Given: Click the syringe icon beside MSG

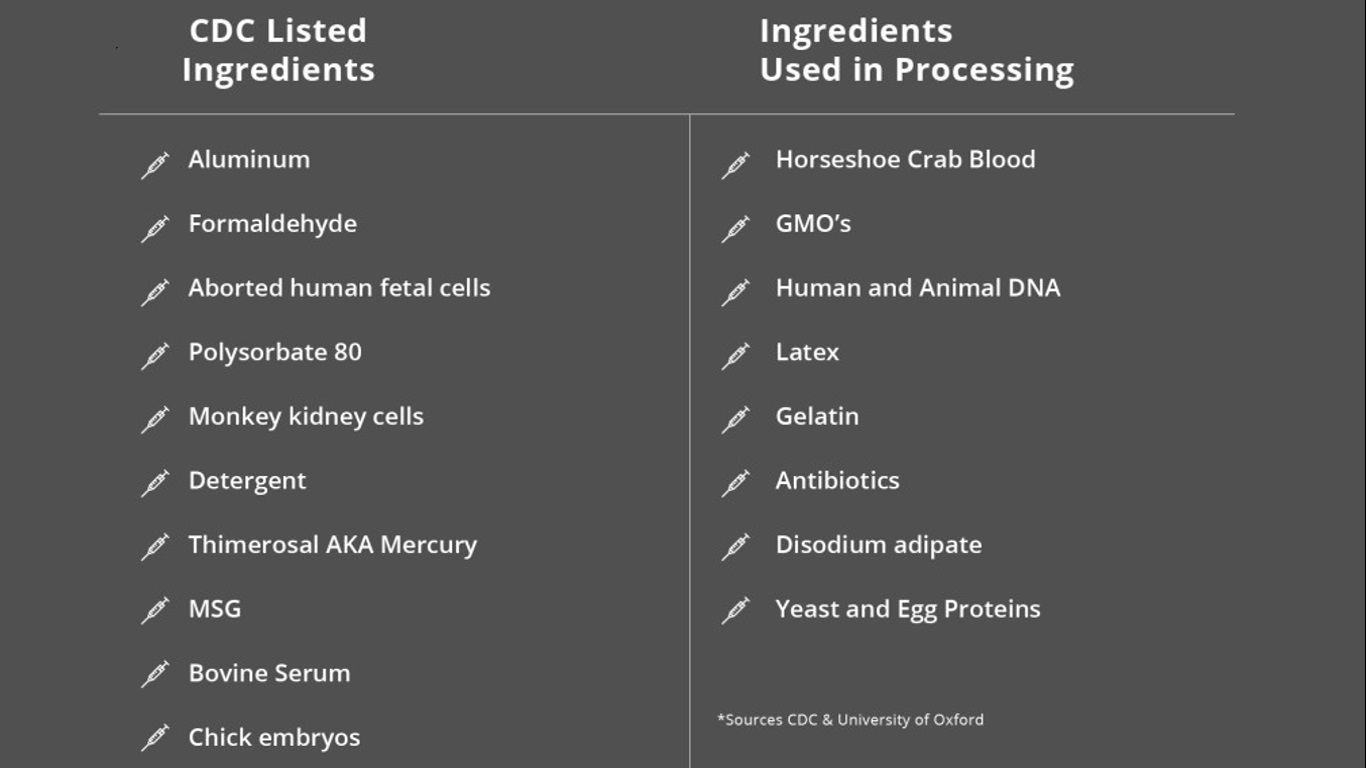Looking at the screenshot, I should click(155, 613).
